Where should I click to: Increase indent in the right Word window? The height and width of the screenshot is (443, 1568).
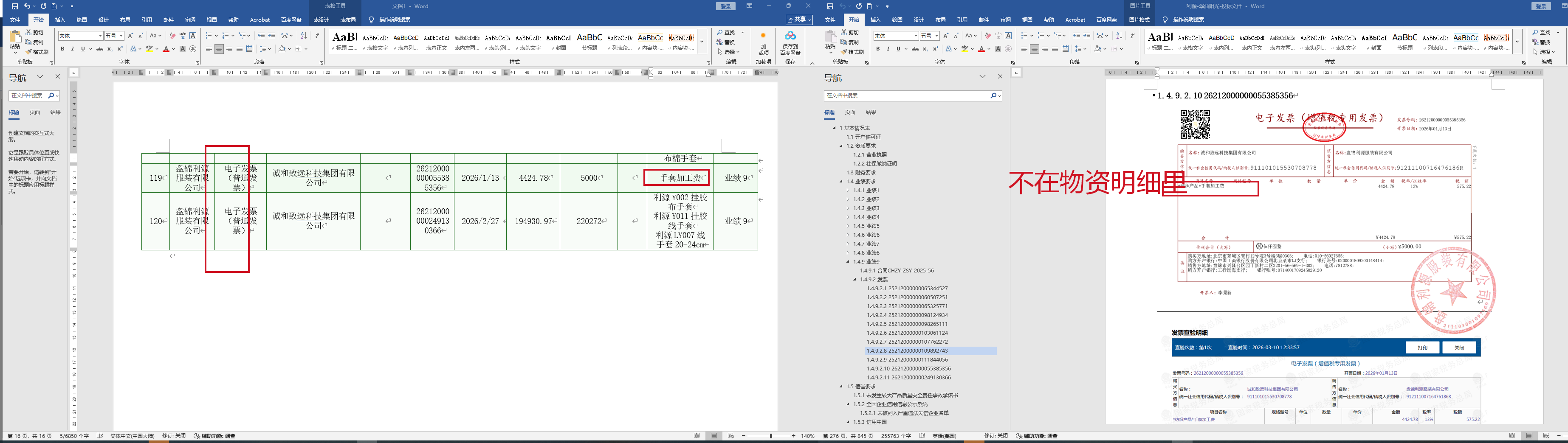click(x=1086, y=36)
